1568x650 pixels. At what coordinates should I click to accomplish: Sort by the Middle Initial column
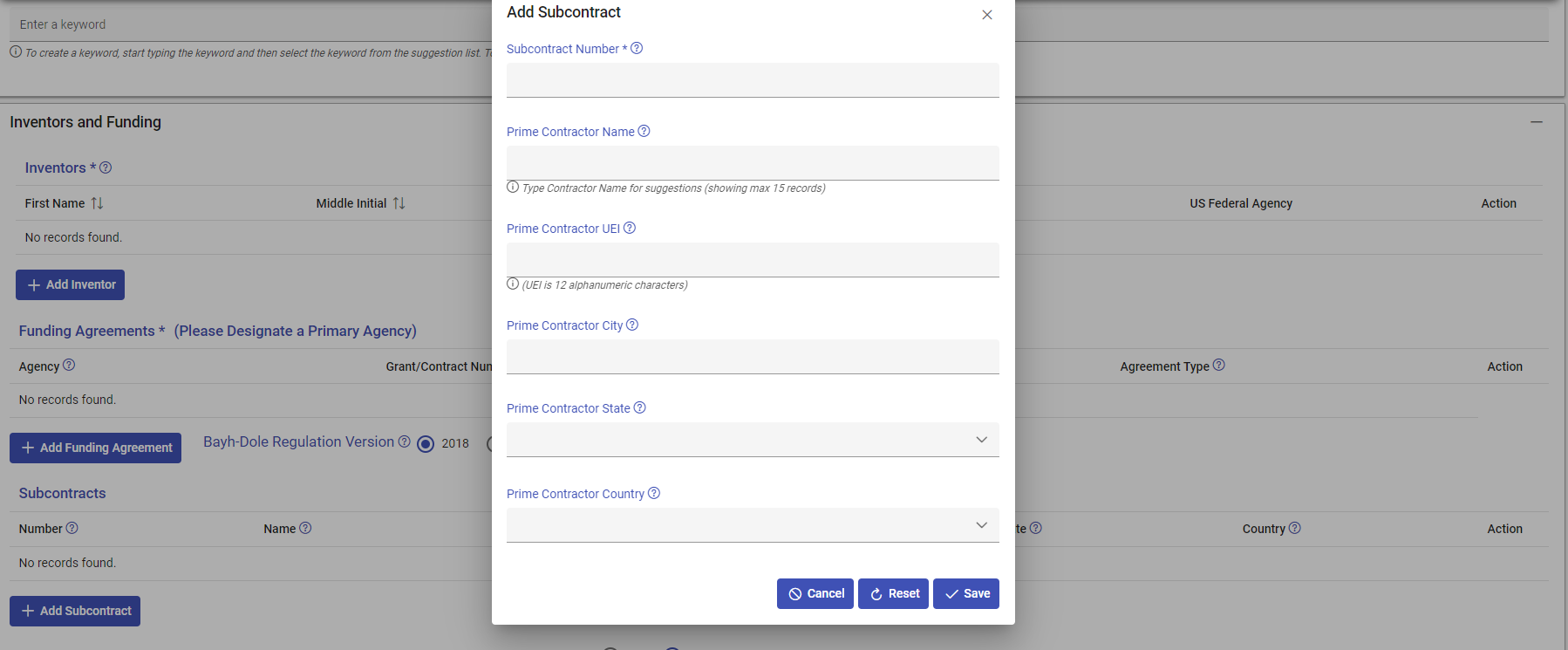click(x=399, y=203)
